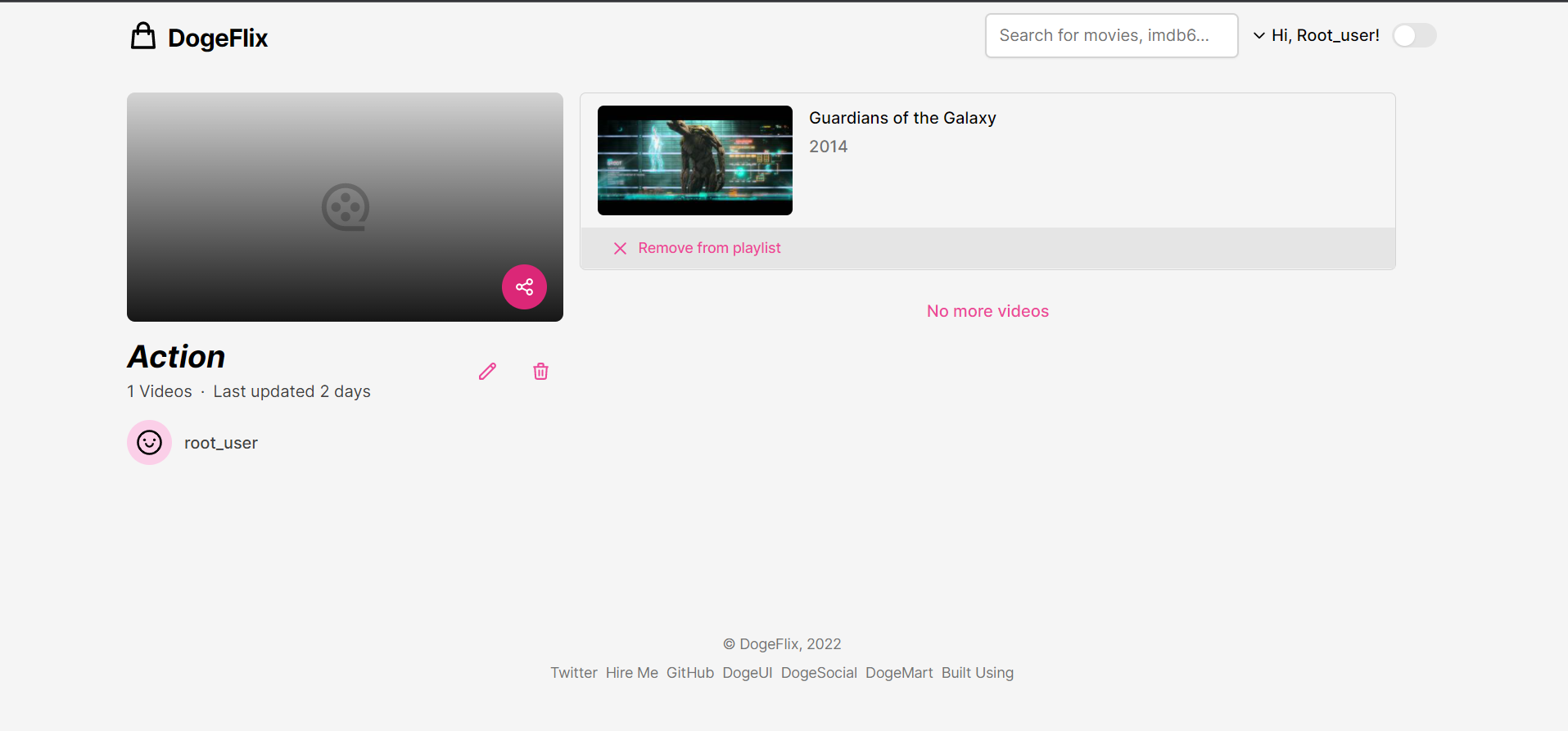Open the DogeMart footer link
1568x731 pixels.
pos(898,673)
